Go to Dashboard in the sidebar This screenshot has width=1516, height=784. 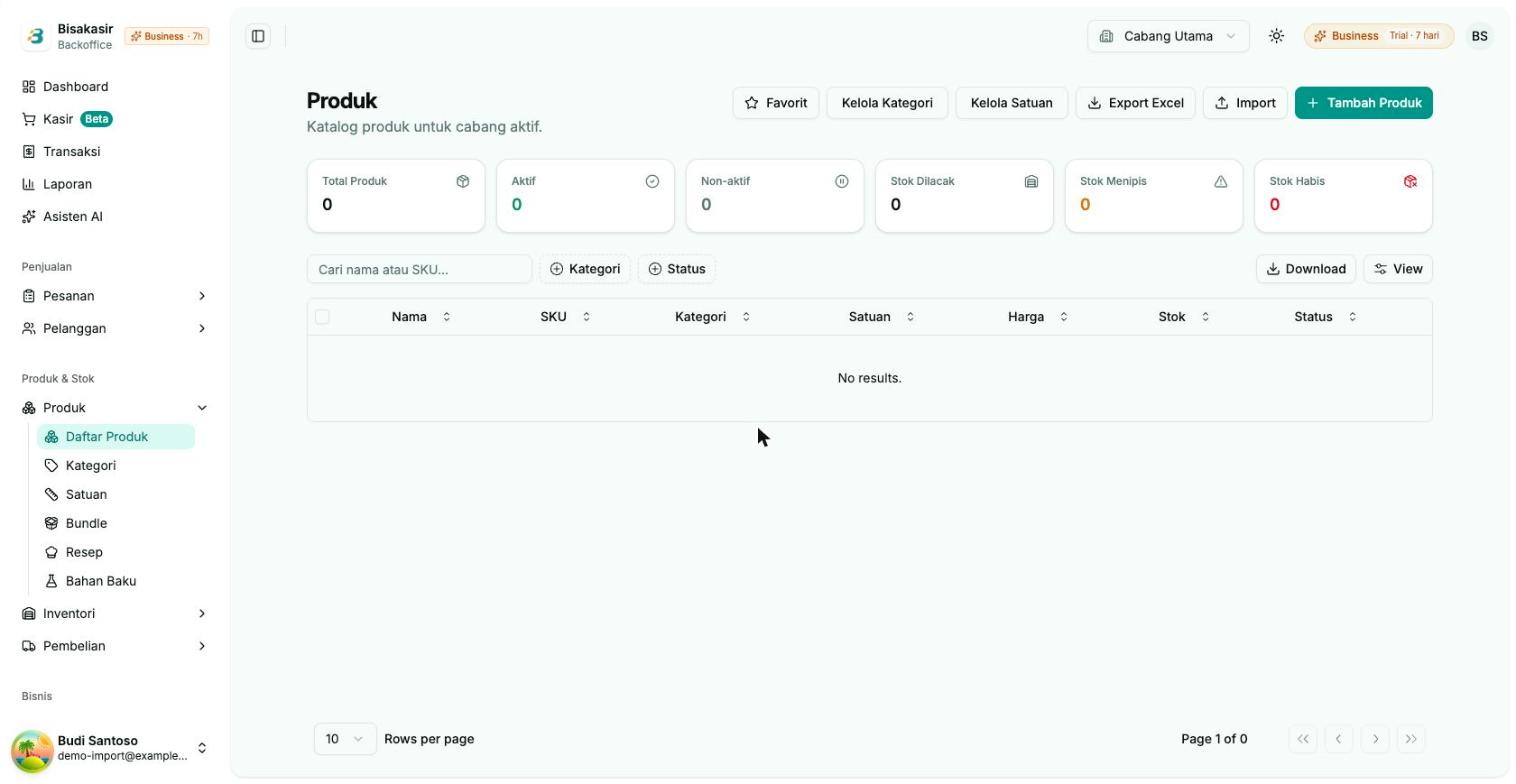(x=115, y=87)
